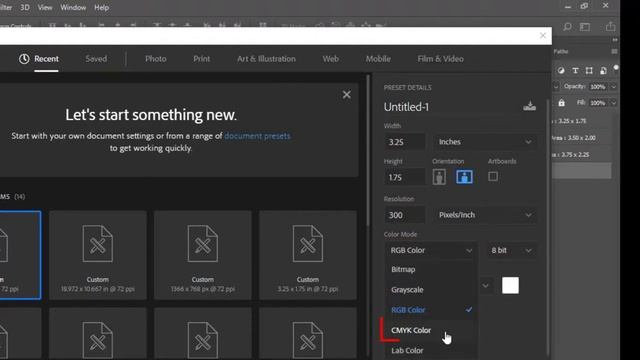Switch to the Mobile tab
The height and width of the screenshot is (360, 640).
[x=378, y=59]
